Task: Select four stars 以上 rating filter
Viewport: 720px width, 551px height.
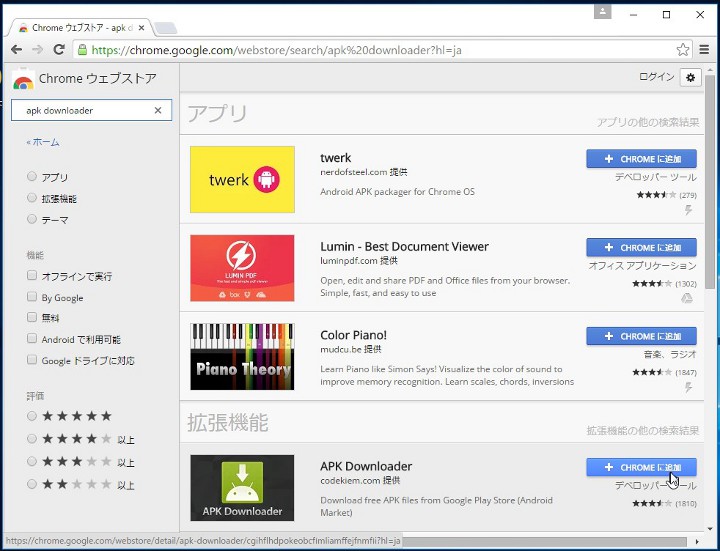Action: pos(32,439)
